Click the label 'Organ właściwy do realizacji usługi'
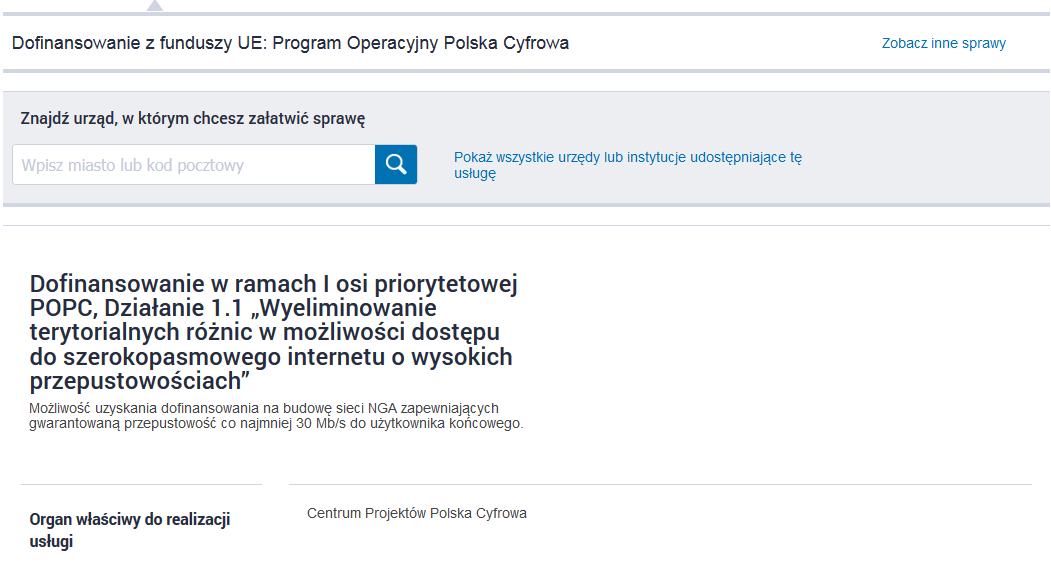 (x=130, y=530)
